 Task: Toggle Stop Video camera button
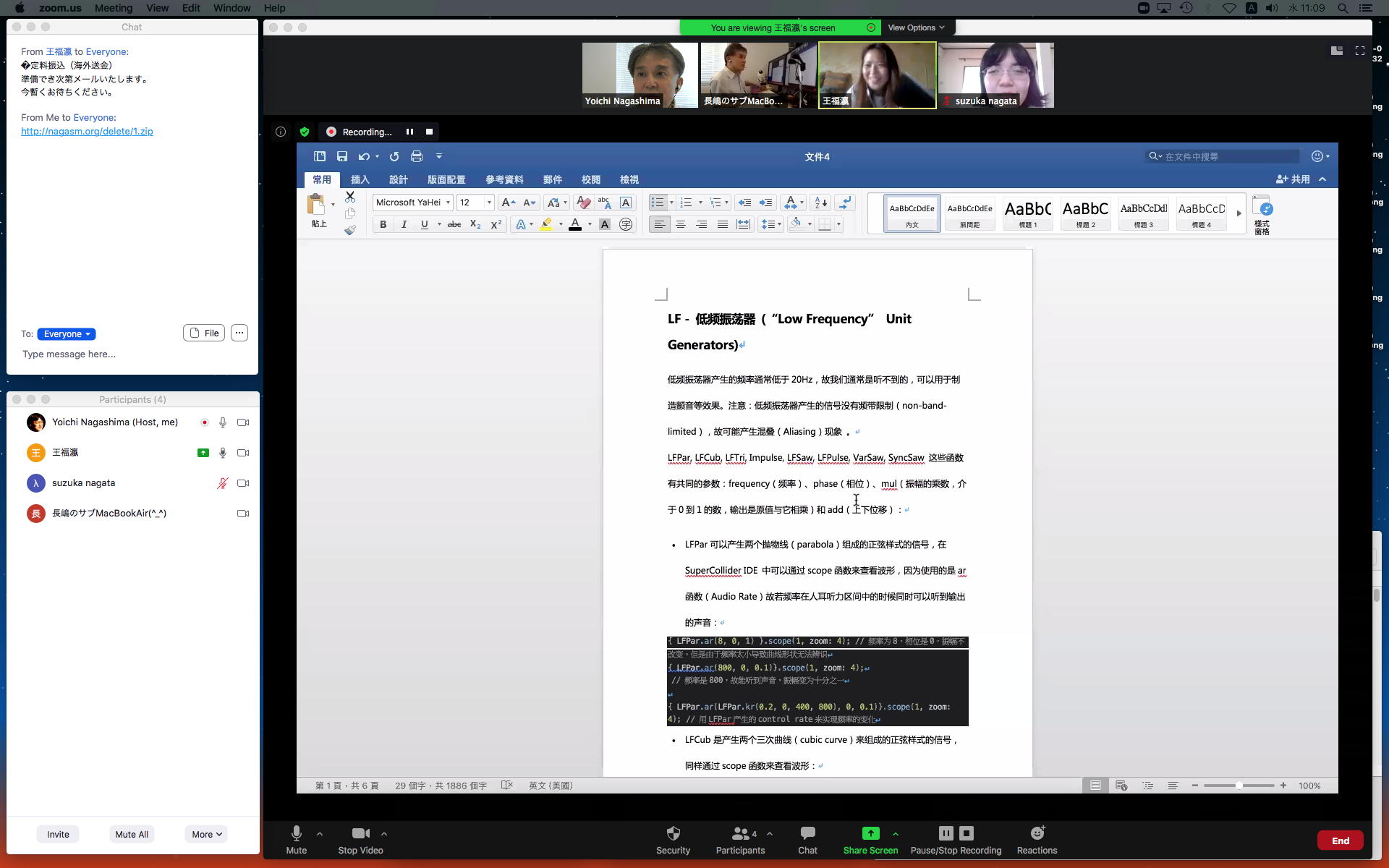click(360, 833)
